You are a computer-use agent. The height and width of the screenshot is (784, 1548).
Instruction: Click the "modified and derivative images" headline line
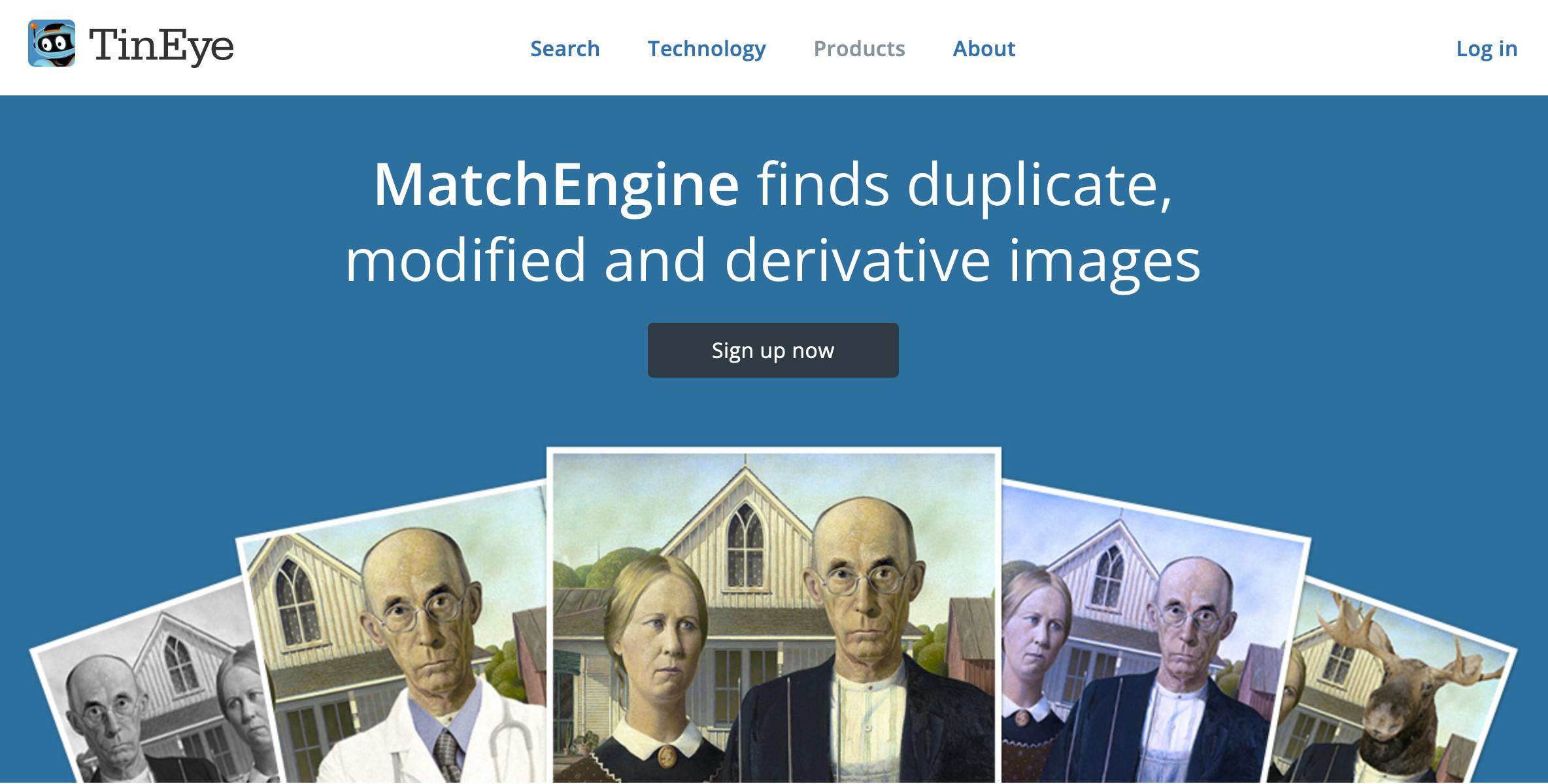click(773, 260)
